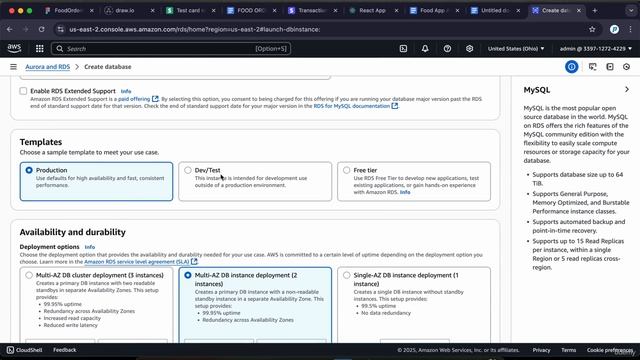This screenshot has width=640, height=360.
Task: Enable RDS Extended Support checkbox
Action: tap(23, 91)
